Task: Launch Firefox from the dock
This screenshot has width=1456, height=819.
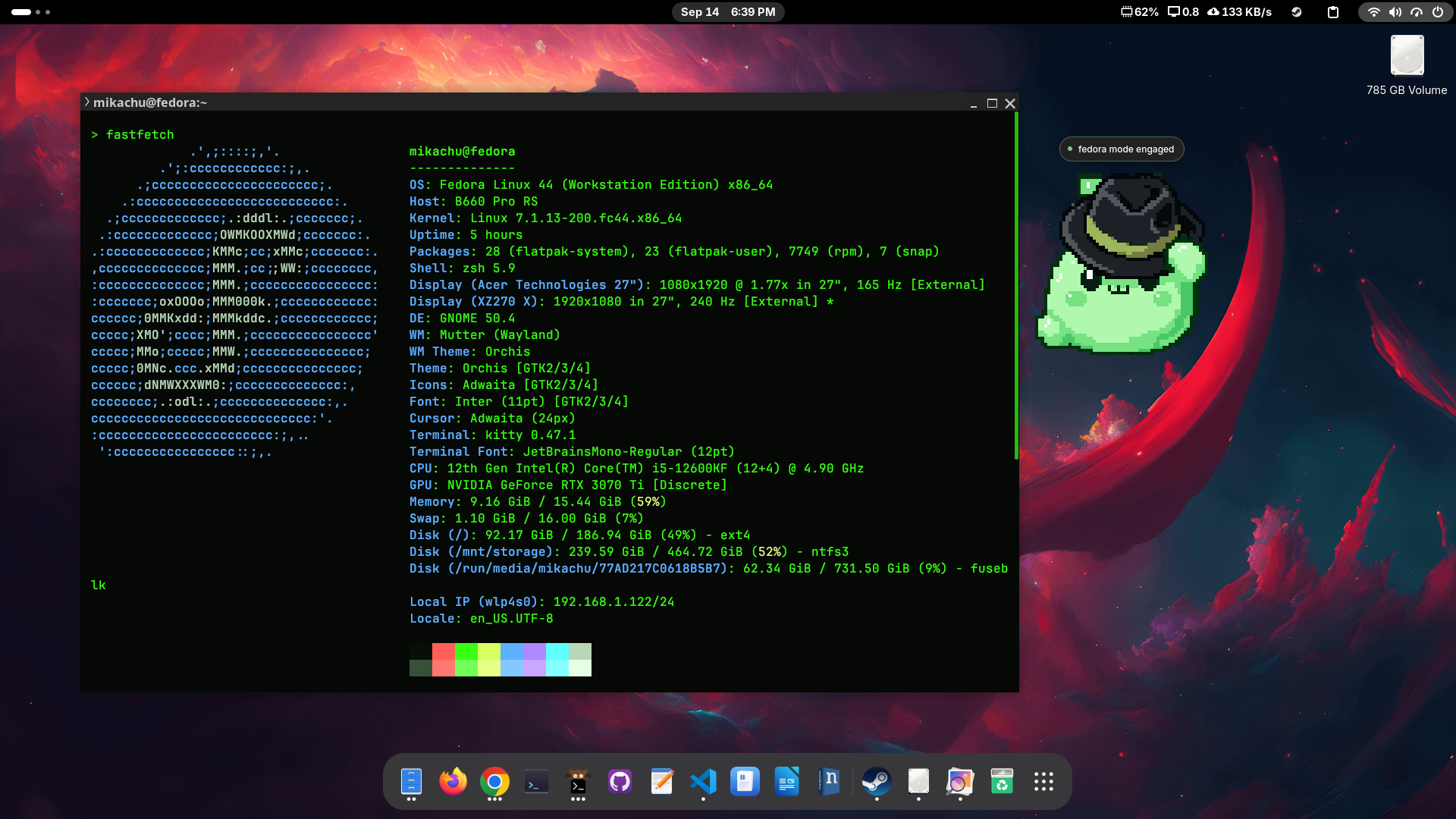Action: (453, 781)
